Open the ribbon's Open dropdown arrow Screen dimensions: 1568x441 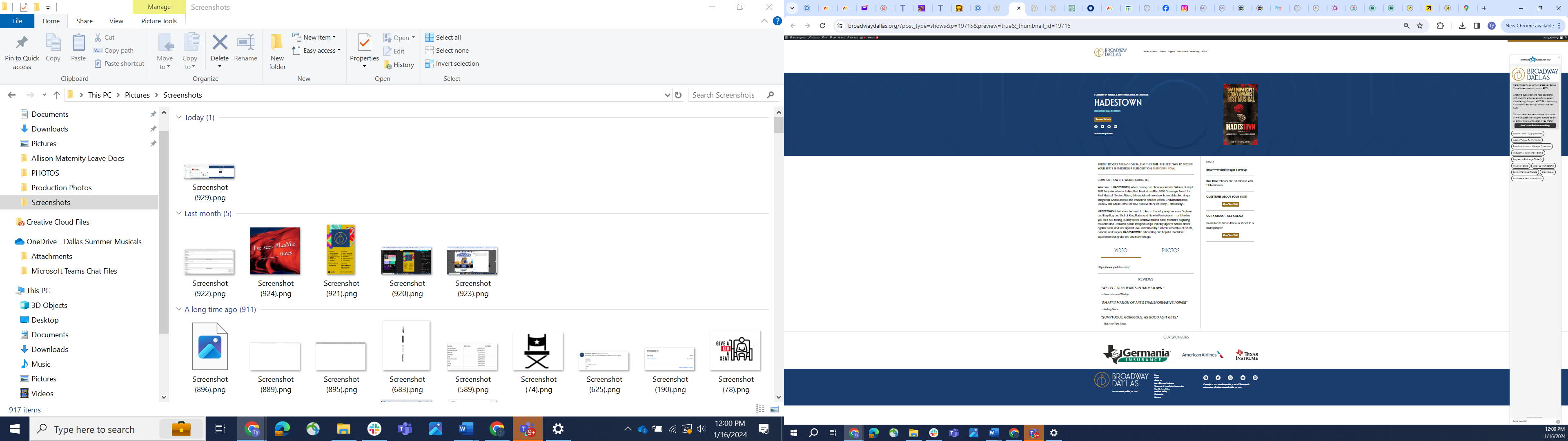pos(413,37)
